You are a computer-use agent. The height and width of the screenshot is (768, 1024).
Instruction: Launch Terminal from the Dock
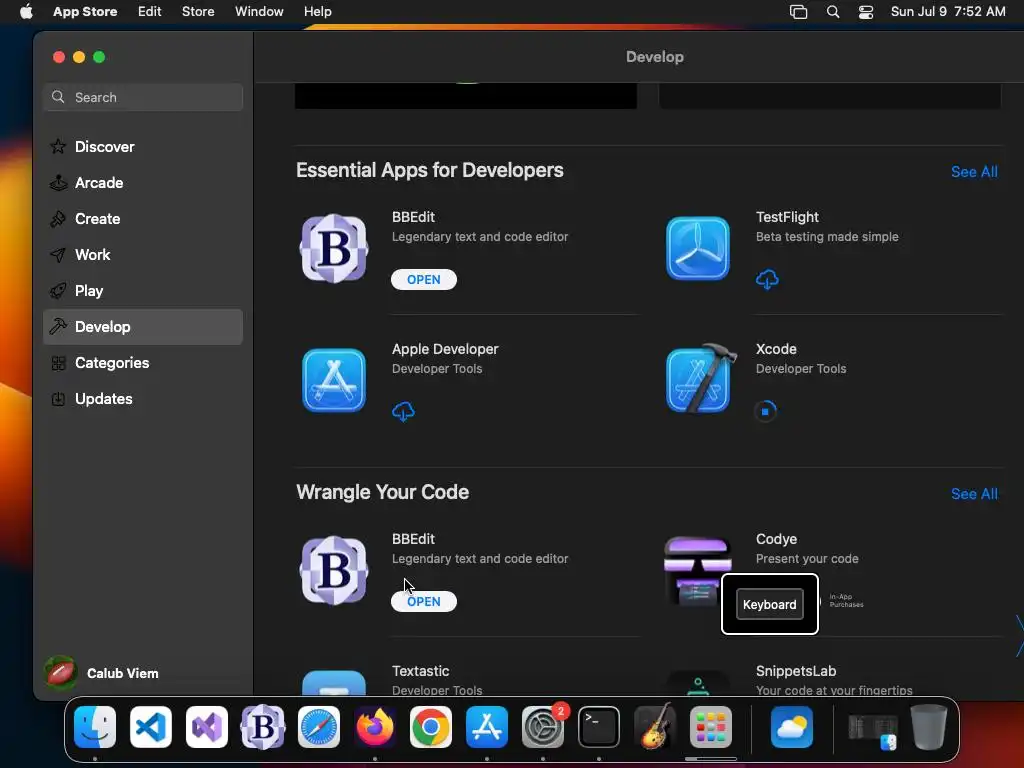click(599, 727)
